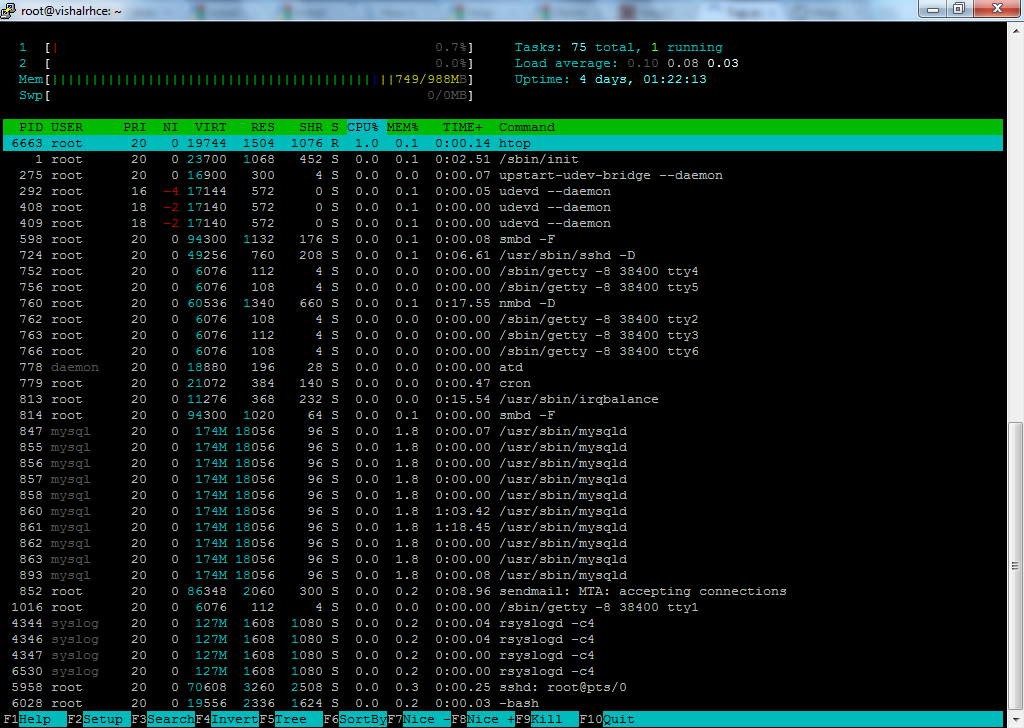The image size is (1024, 728).
Task: Click the TIME+ column header
Action: pyautogui.click(x=462, y=127)
